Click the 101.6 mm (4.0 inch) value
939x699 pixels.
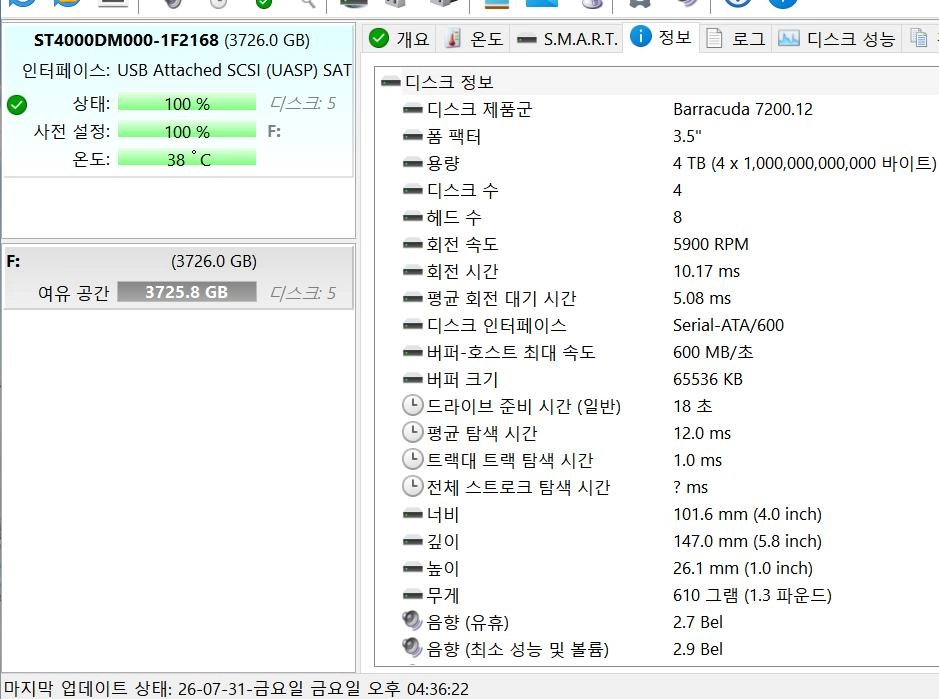pyautogui.click(x=747, y=515)
